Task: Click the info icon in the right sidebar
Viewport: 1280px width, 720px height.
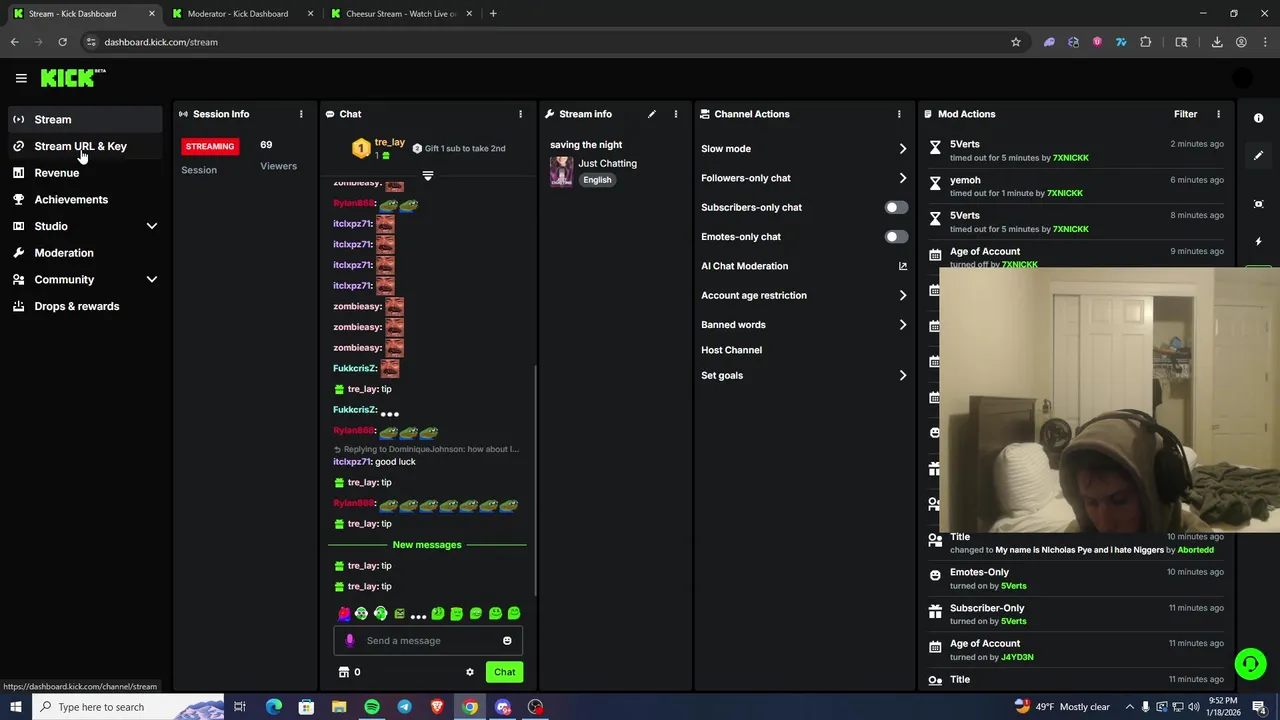Action: pyautogui.click(x=1258, y=118)
